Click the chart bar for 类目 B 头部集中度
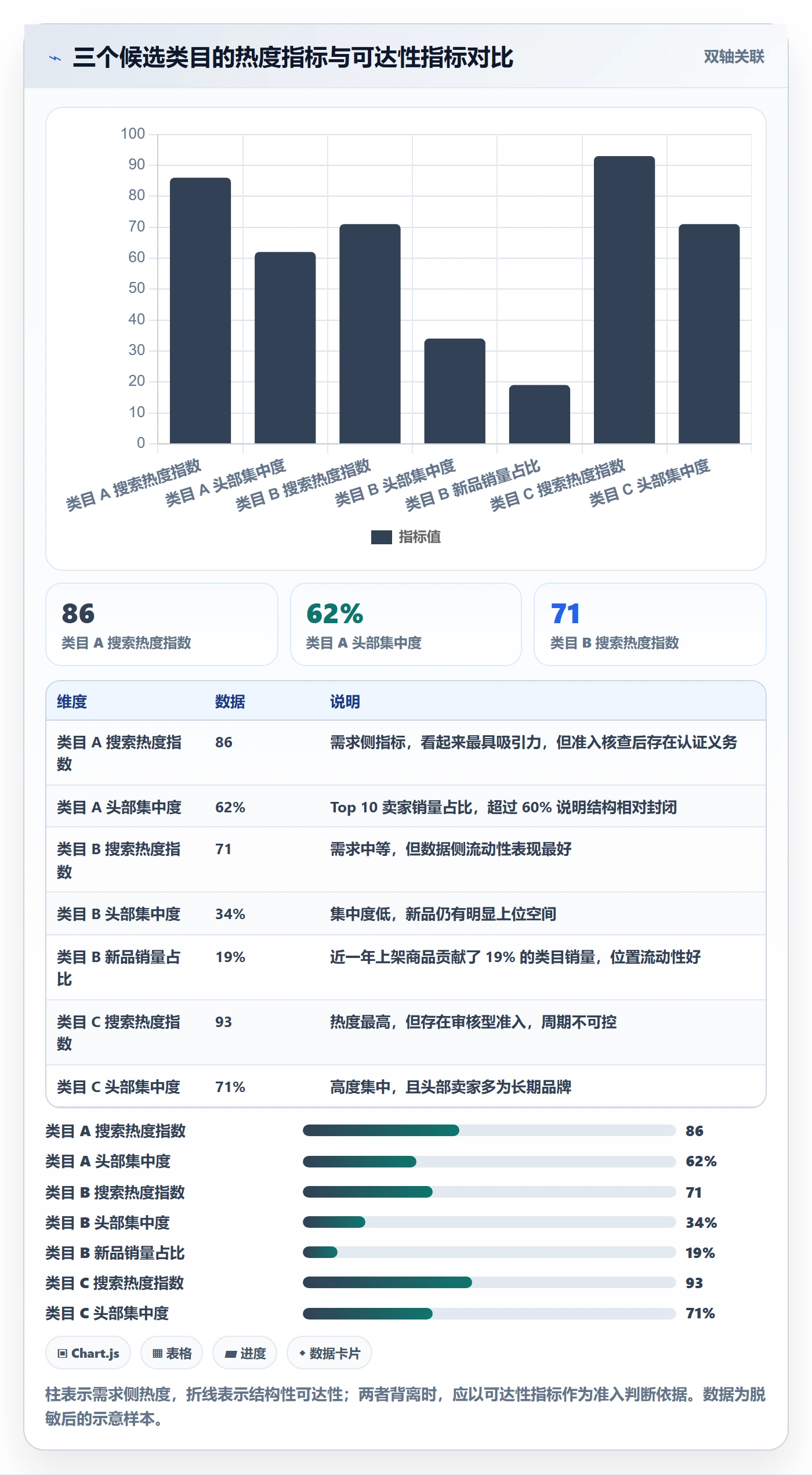This screenshot has height=1475, width=812. pyautogui.click(x=455, y=391)
